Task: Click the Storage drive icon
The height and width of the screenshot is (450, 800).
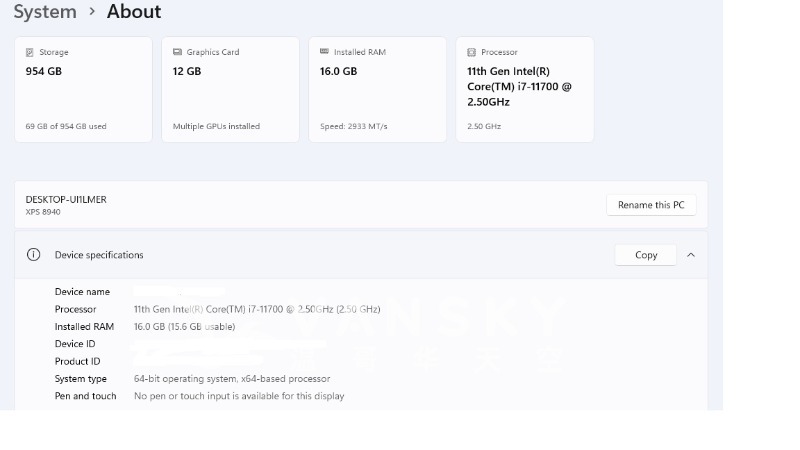Action: pyautogui.click(x=30, y=52)
